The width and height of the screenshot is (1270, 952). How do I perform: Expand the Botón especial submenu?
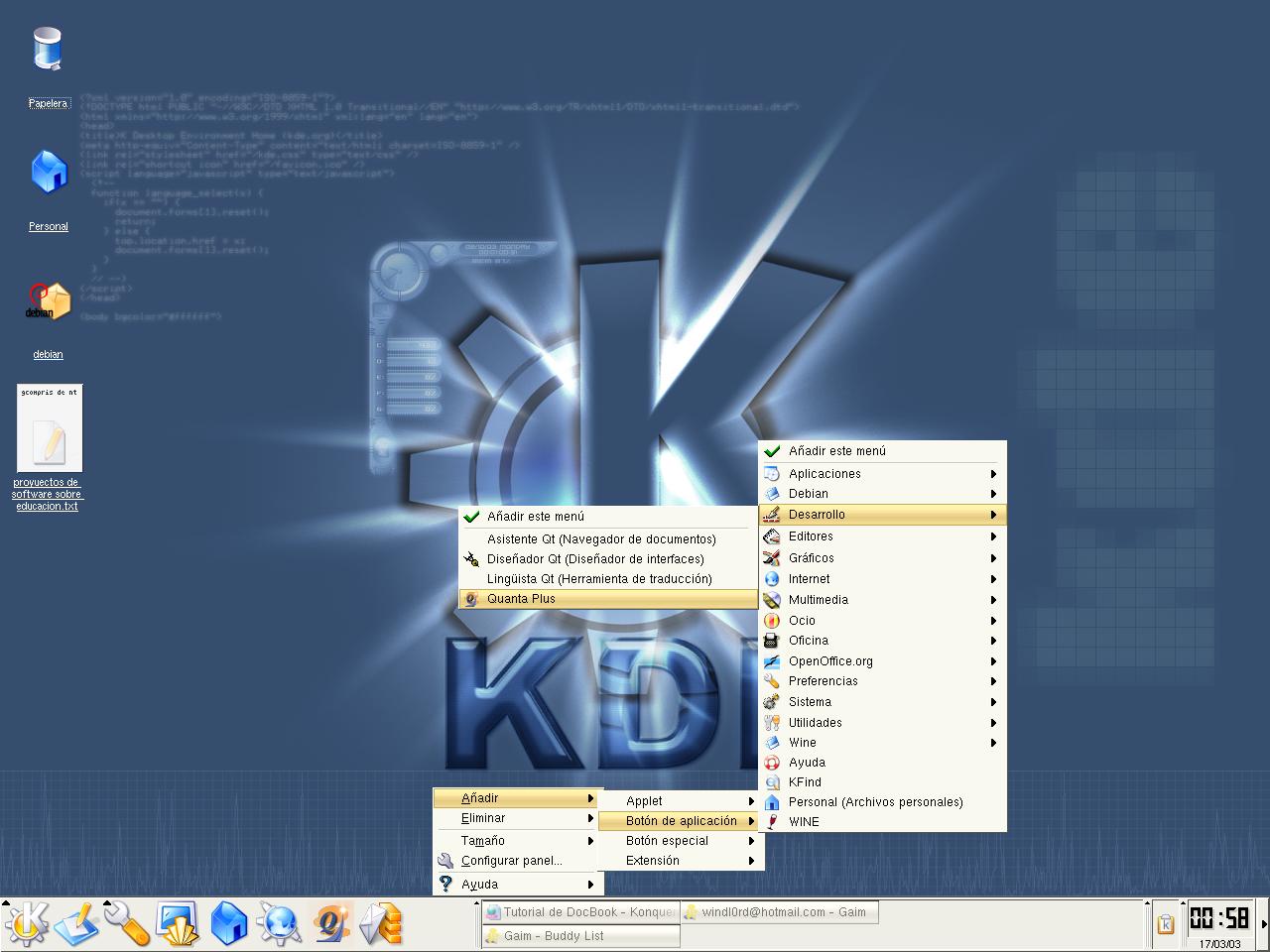coord(667,841)
